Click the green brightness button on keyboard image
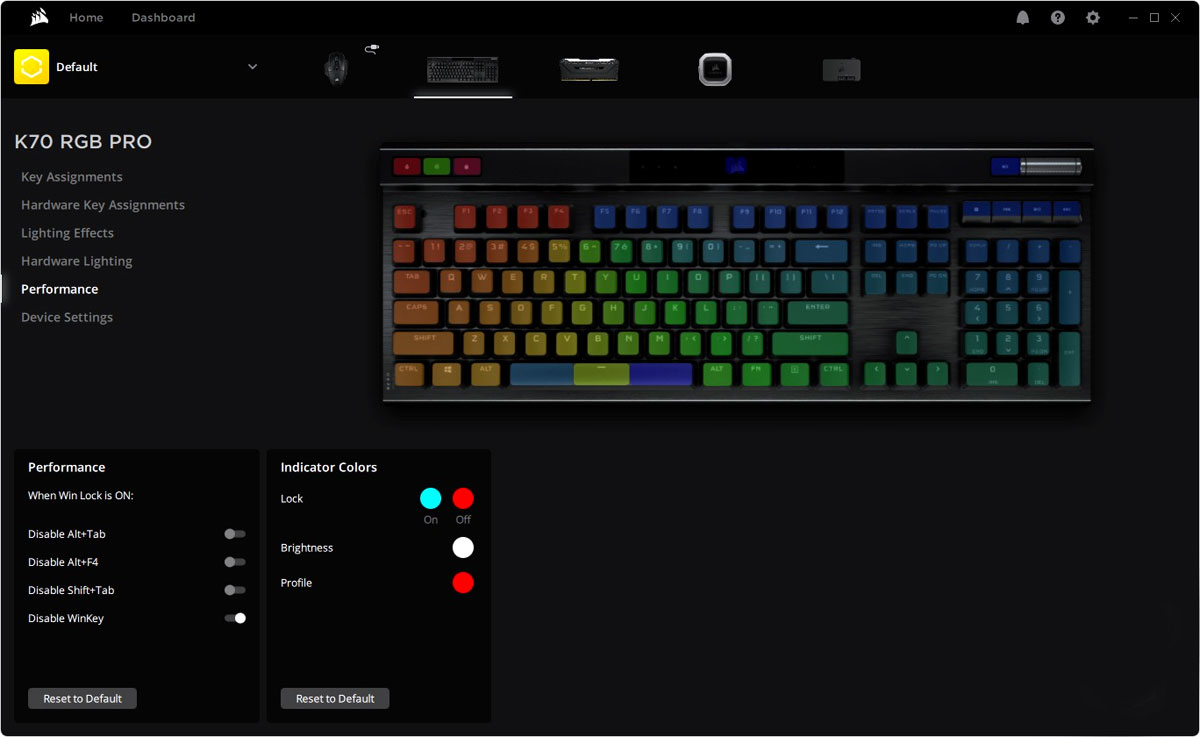 click(x=437, y=167)
